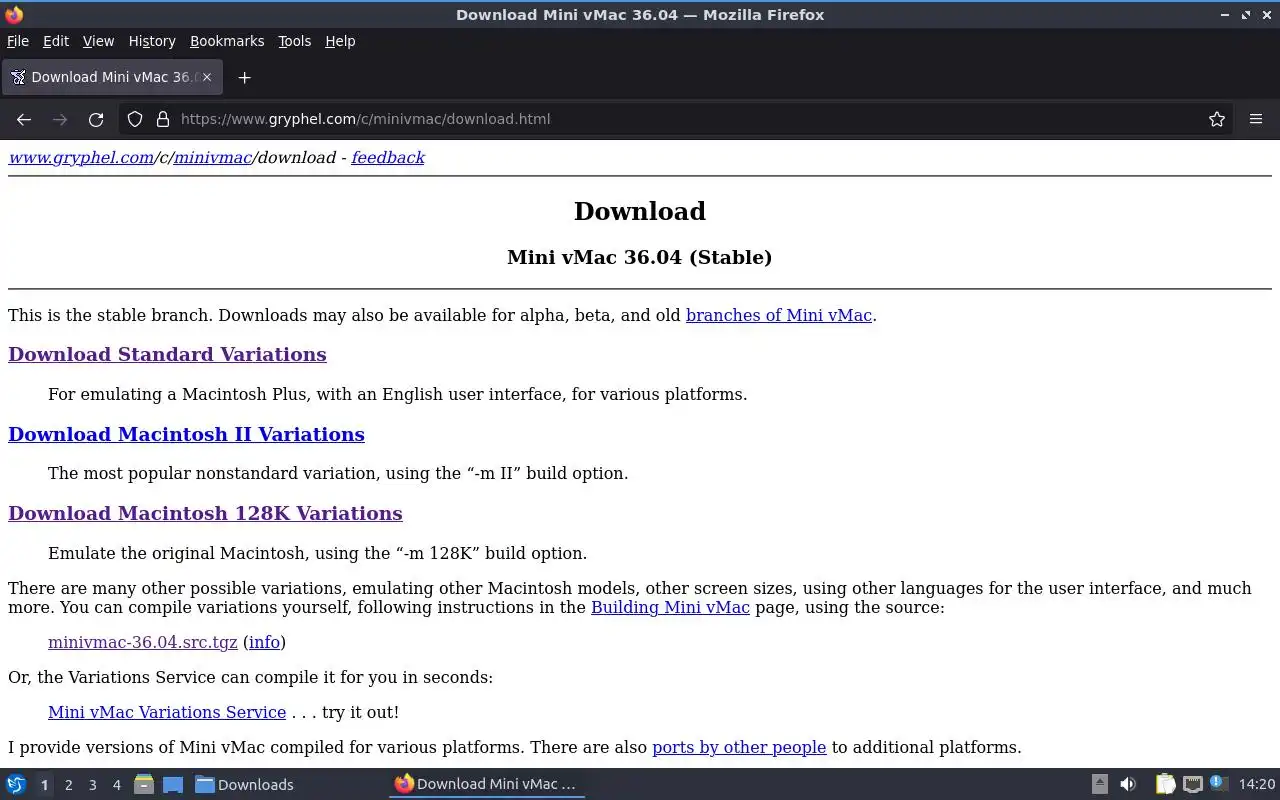This screenshot has width=1280, height=800.
Task: Open Mini vMac Variations Service link
Action: pos(167,712)
